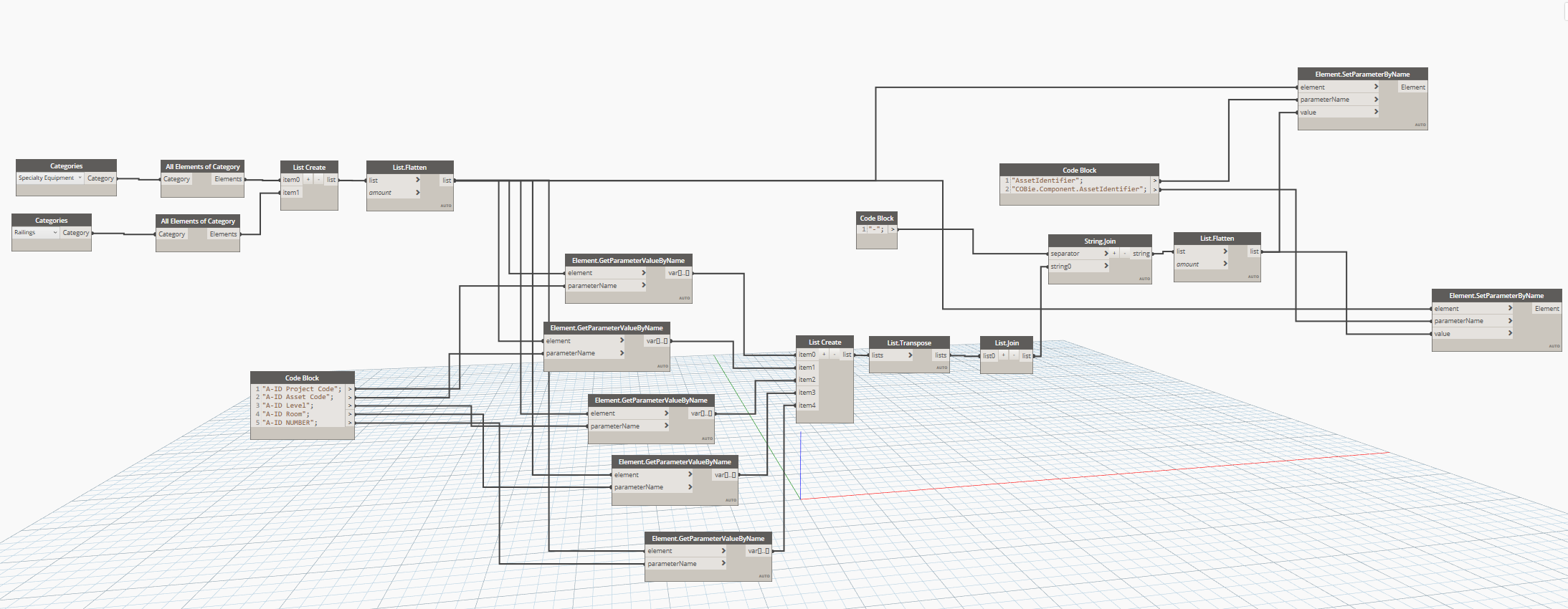Click the string output port of String.Join
Screen dimensions: 1568x609
(1141, 254)
